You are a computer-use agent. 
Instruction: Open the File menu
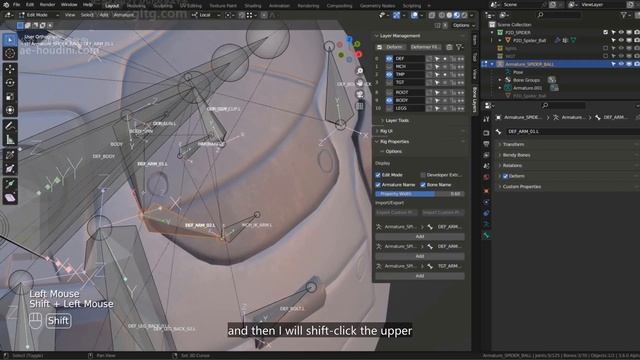[x=16, y=5]
